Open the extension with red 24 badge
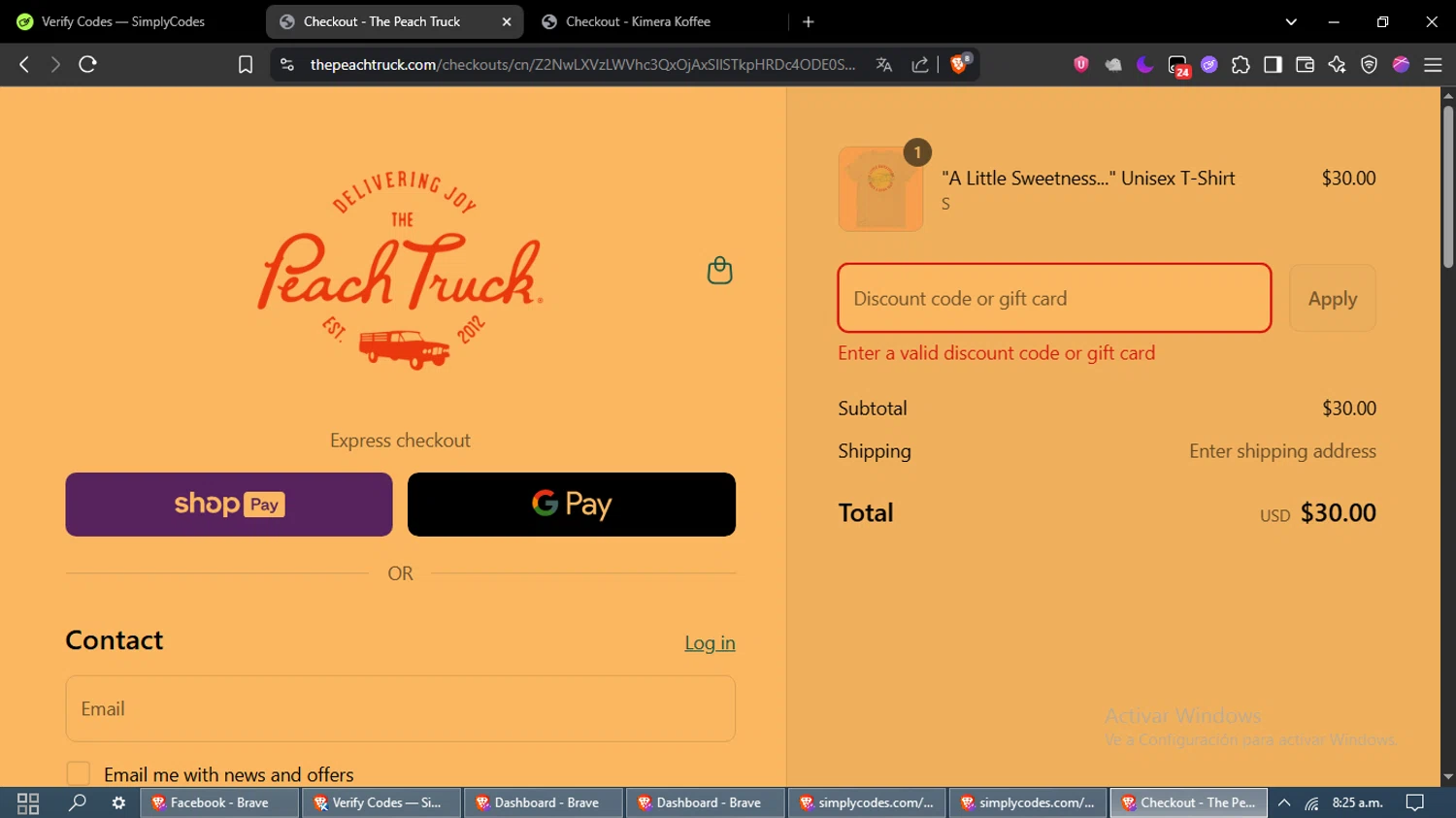This screenshot has height=818, width=1456. pos(1178,65)
